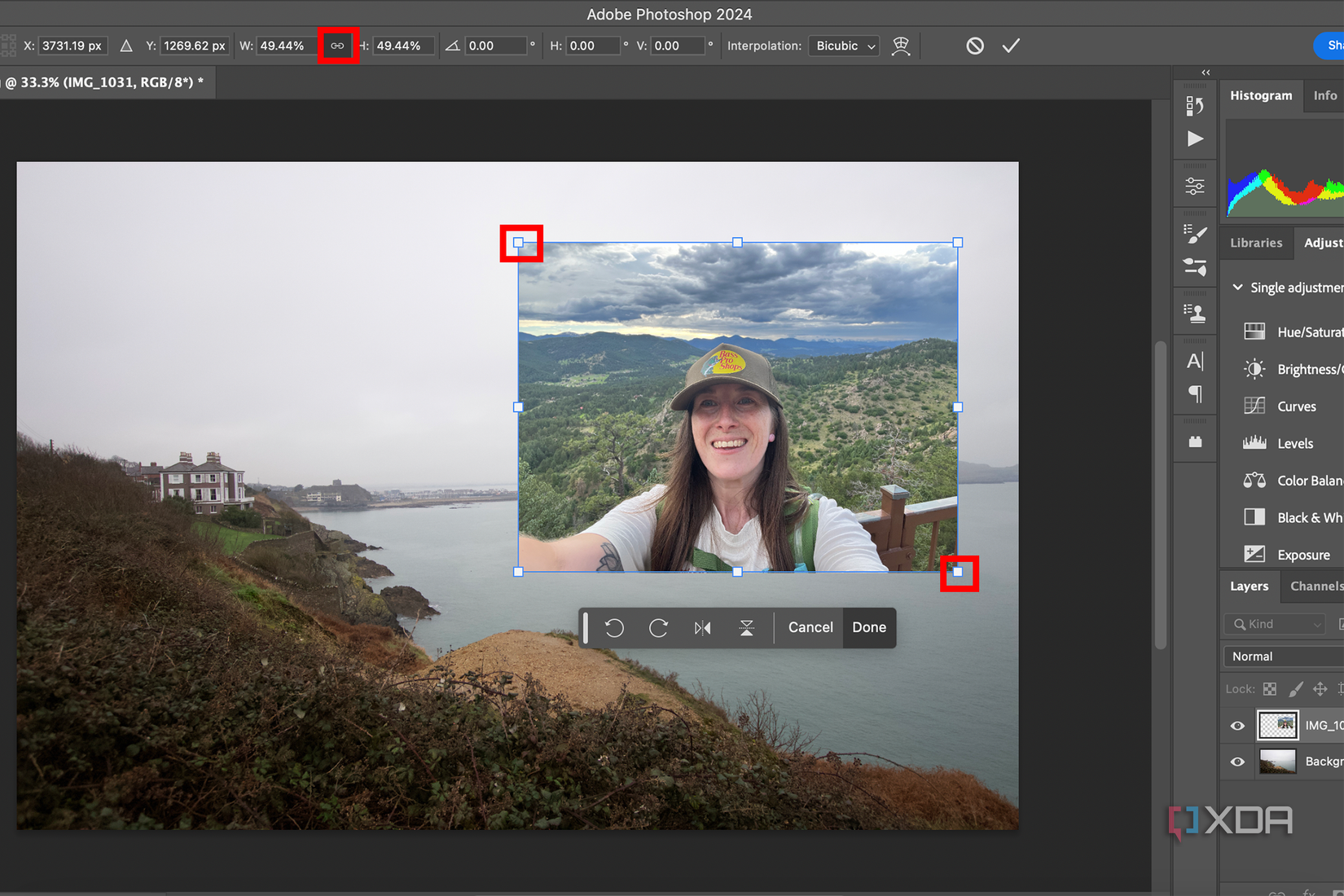Flip the image horizontally in the context taskbar
The image size is (1344, 896).
(x=702, y=627)
